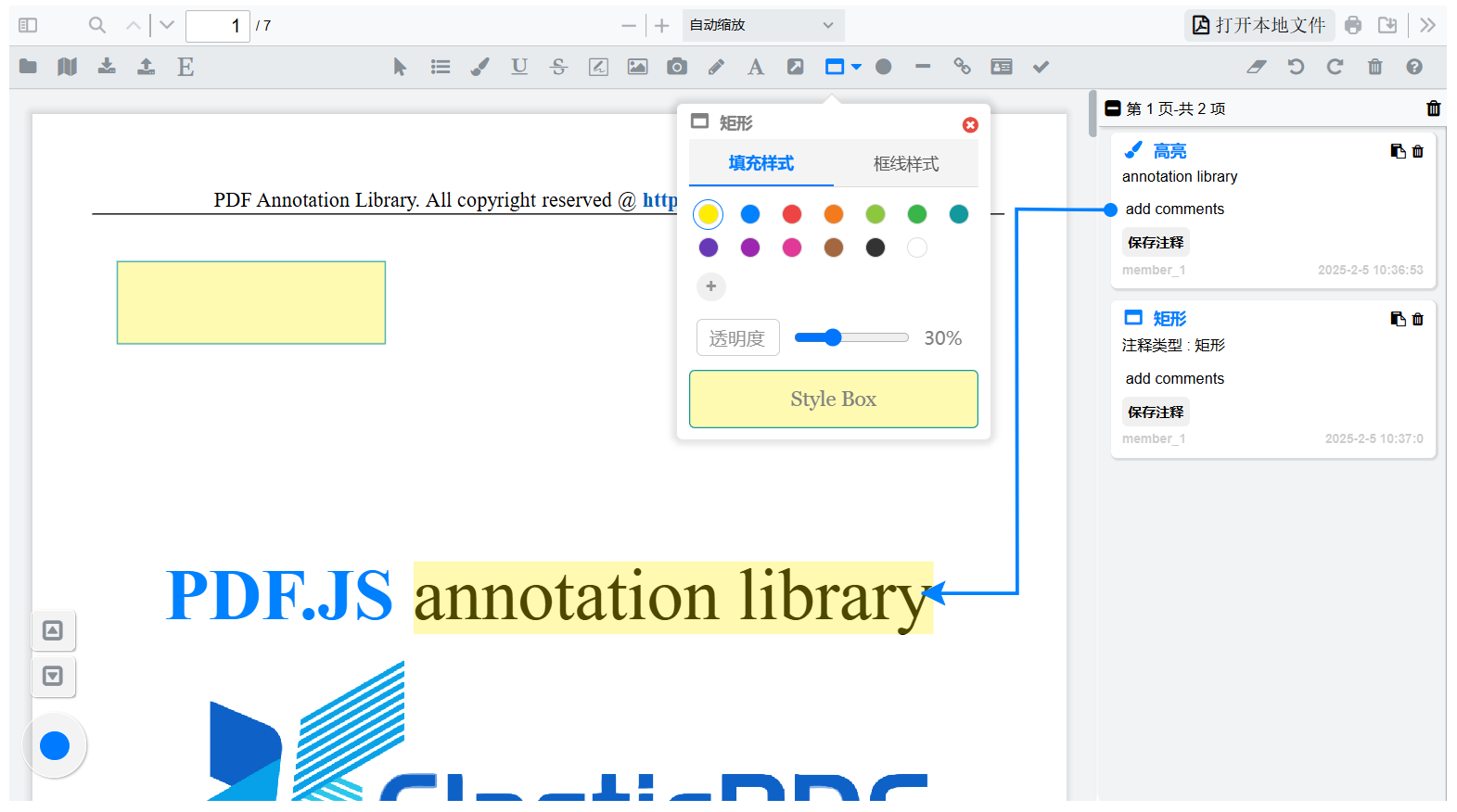Pick the link annotation tool
Viewport: 1457px width, 812px height.
click(962, 67)
